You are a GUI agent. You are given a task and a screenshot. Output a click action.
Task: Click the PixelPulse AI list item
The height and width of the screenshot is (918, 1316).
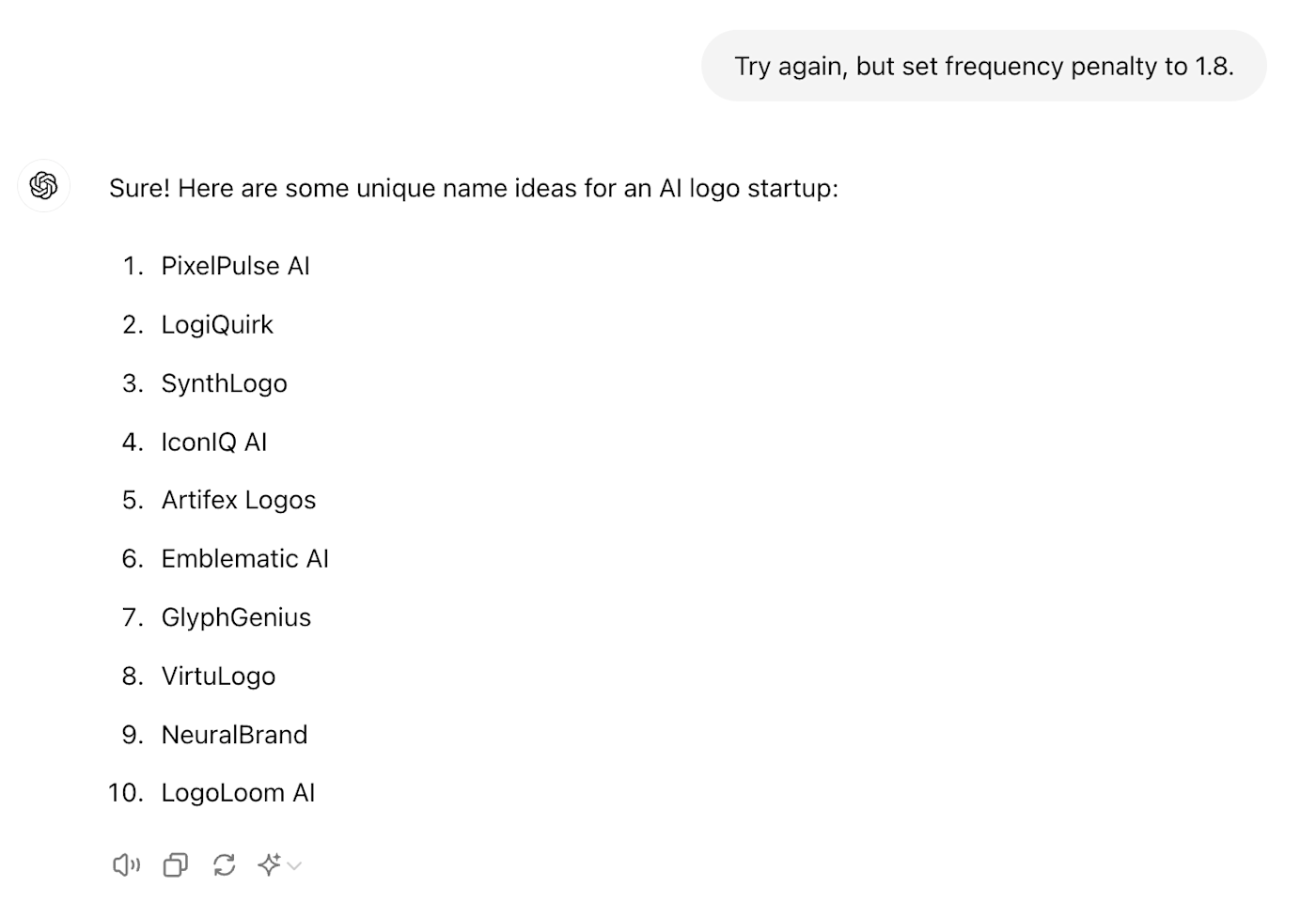[x=235, y=266]
